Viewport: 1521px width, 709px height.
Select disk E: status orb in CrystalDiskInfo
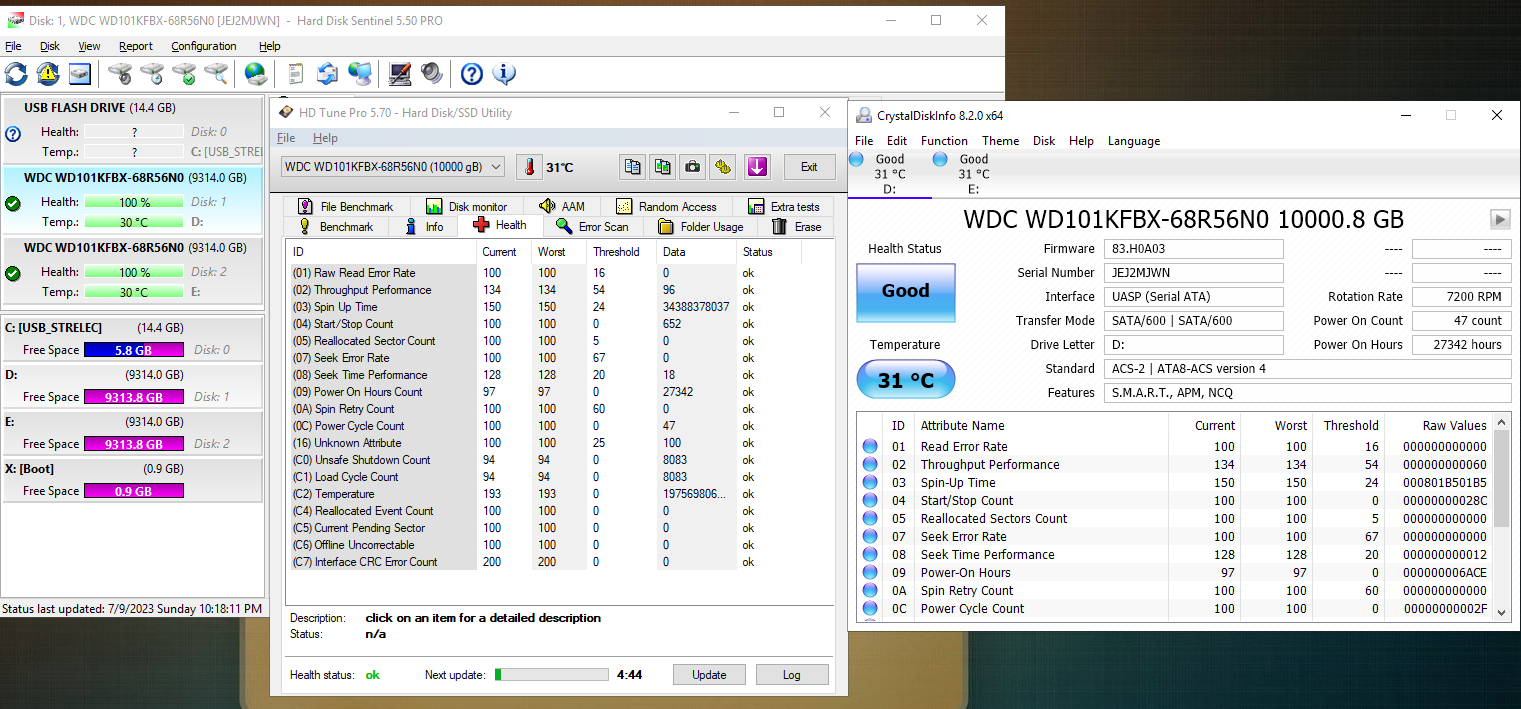point(940,159)
